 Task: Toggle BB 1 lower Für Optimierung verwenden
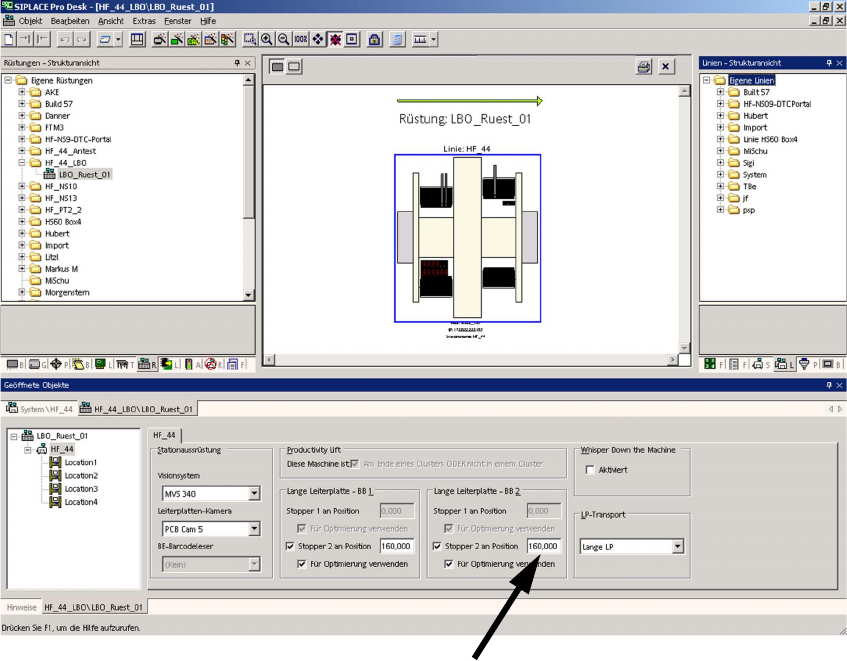click(x=302, y=564)
